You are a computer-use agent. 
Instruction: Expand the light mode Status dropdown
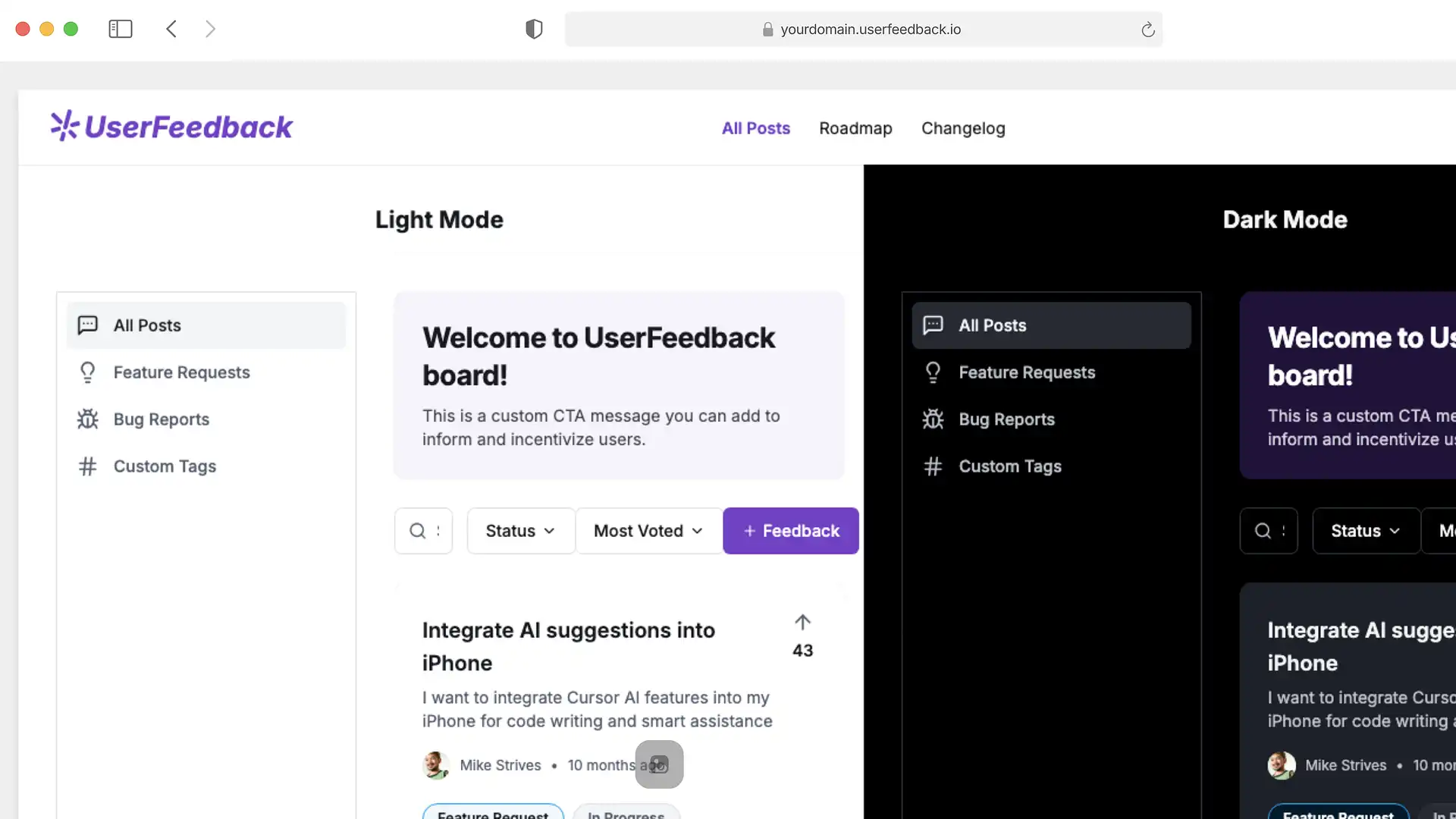[x=520, y=531]
